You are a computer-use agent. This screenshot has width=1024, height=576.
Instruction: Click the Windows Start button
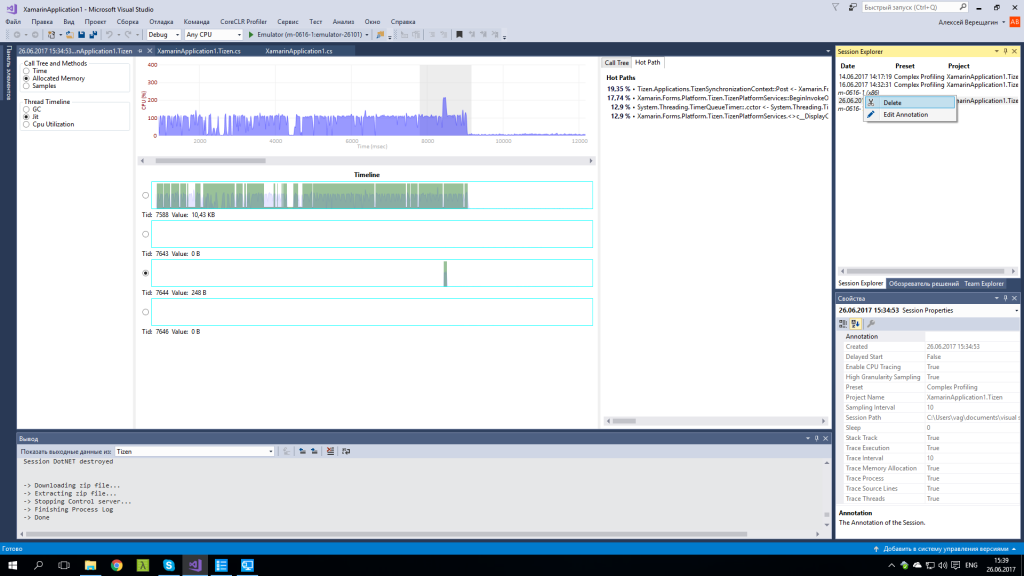coord(12,566)
